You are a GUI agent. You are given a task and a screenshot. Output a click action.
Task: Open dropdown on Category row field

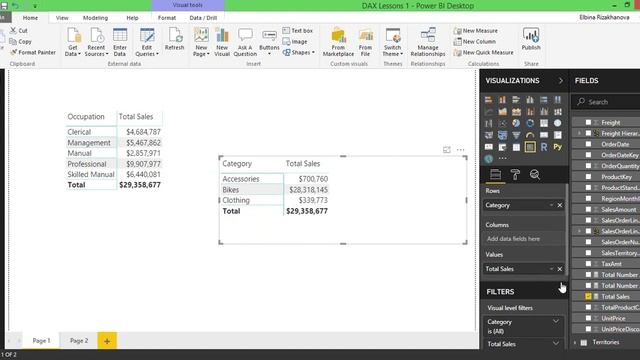pyautogui.click(x=551, y=205)
